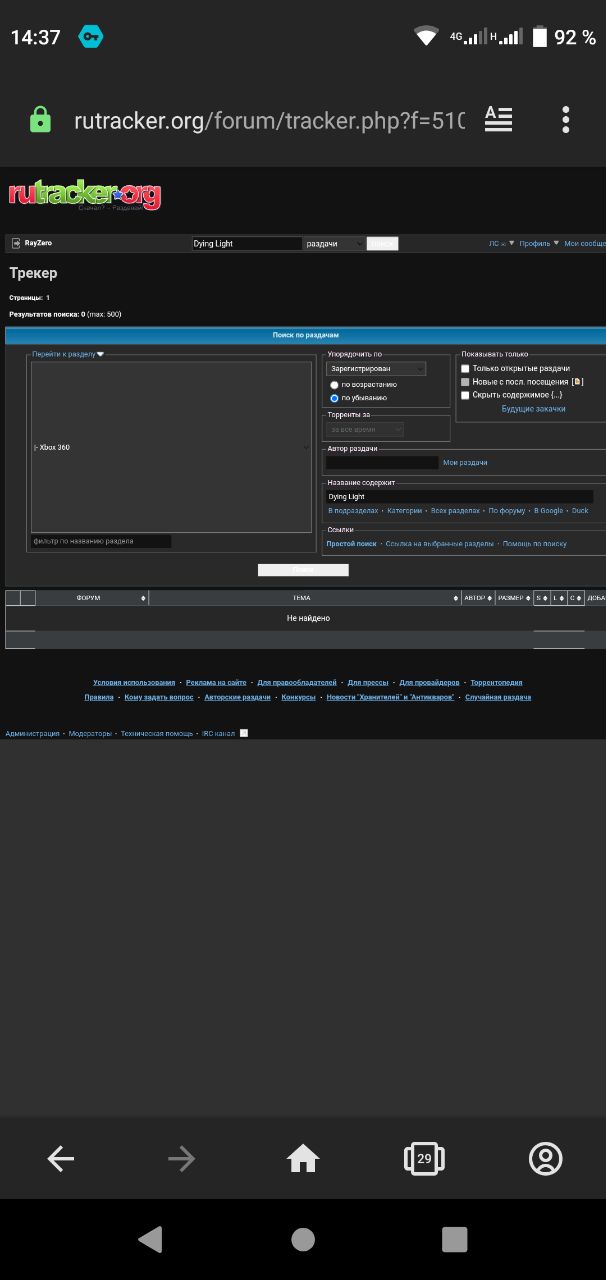Click 'Простой поиск' link
The image size is (606, 1280).
pos(351,544)
